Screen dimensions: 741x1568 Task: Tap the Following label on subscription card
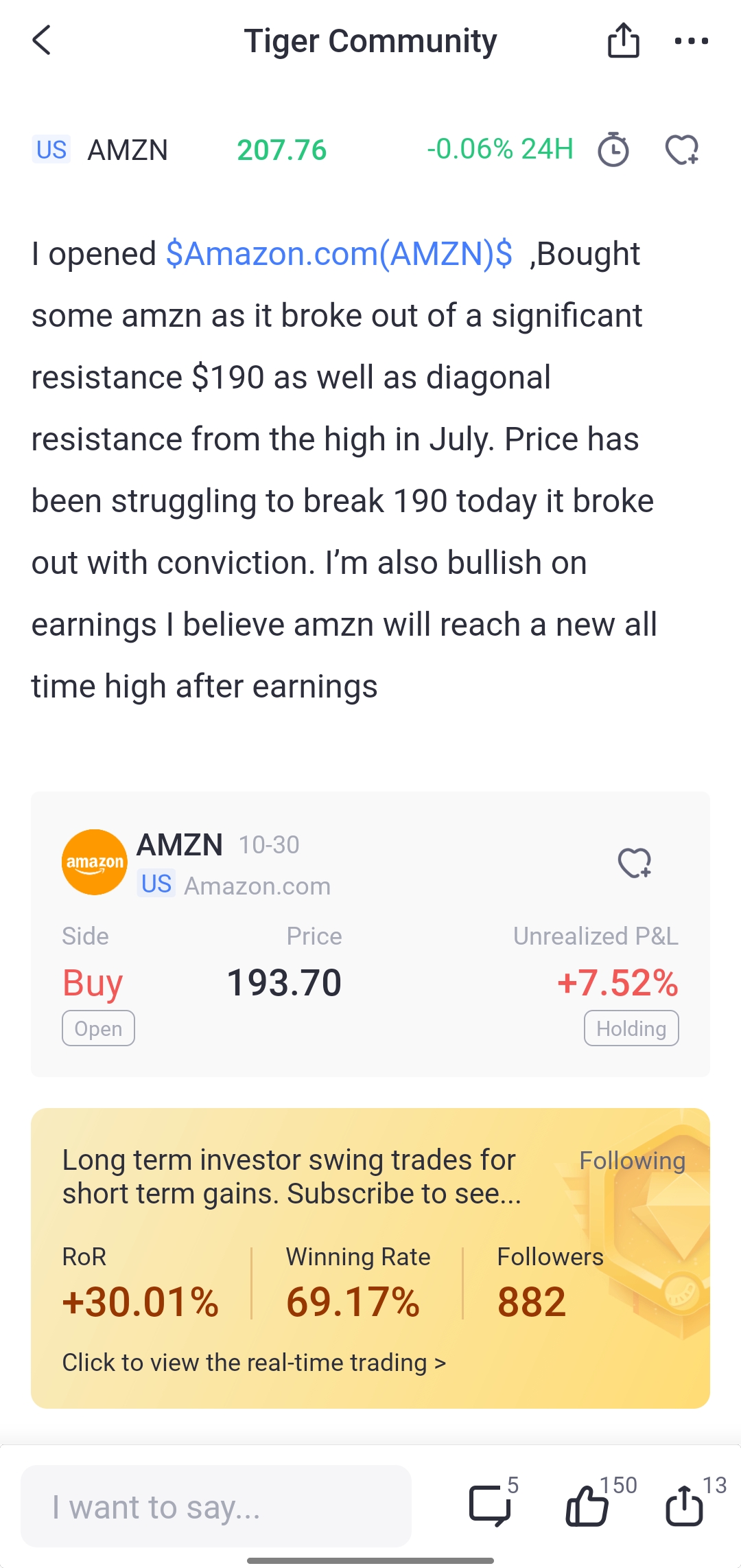632,1161
